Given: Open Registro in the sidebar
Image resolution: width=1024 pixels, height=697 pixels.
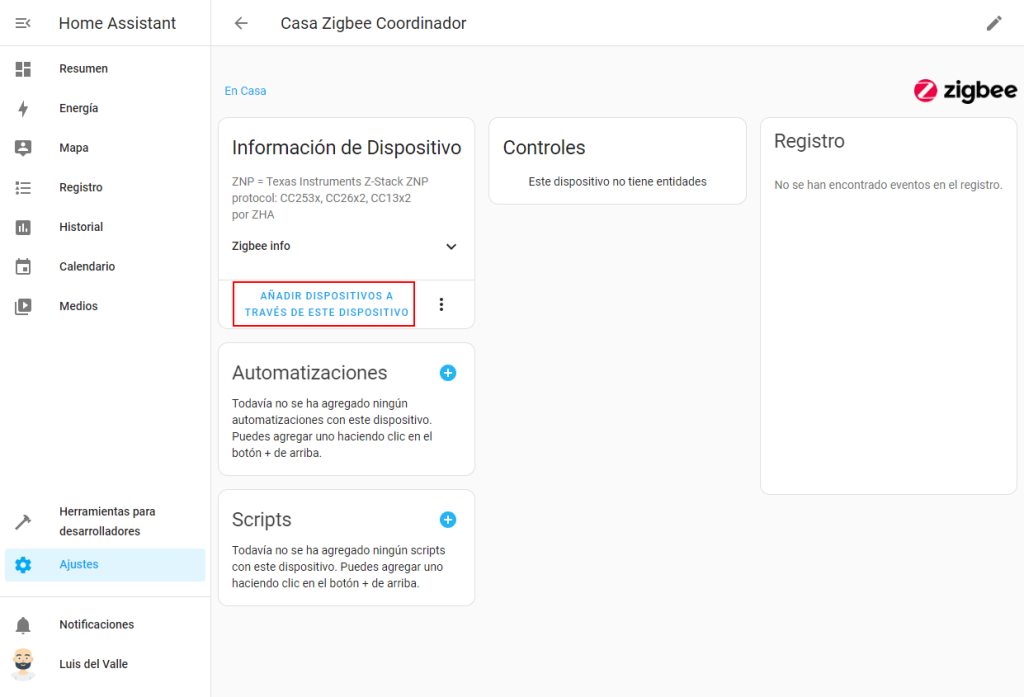Looking at the screenshot, I should [x=81, y=187].
